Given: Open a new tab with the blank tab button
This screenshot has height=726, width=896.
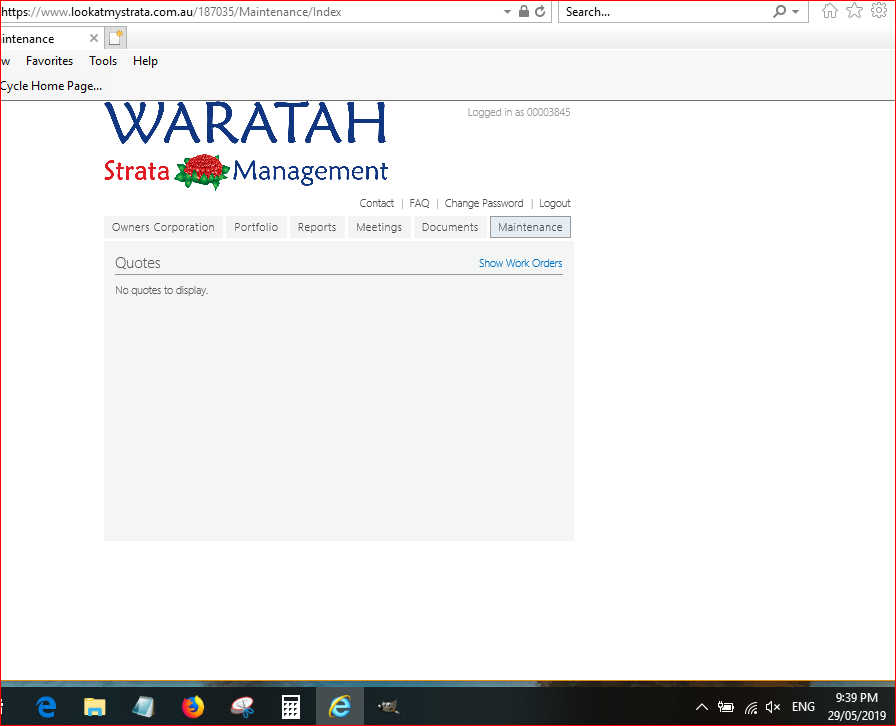Looking at the screenshot, I should pyautogui.click(x=115, y=38).
